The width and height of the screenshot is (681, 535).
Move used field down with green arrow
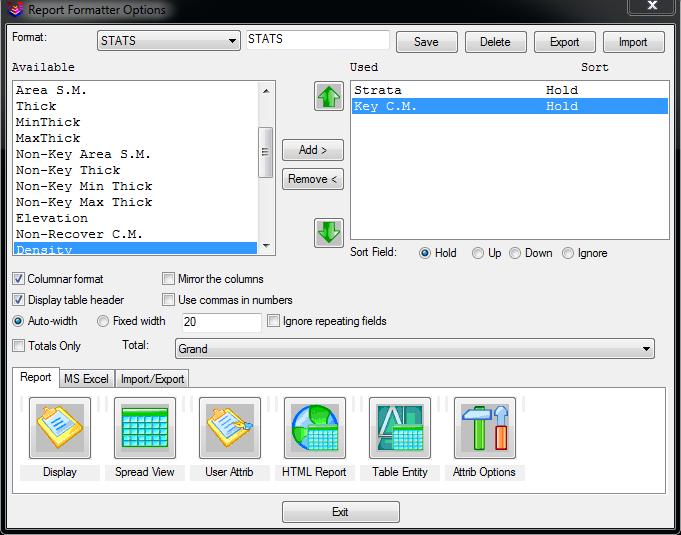point(329,233)
